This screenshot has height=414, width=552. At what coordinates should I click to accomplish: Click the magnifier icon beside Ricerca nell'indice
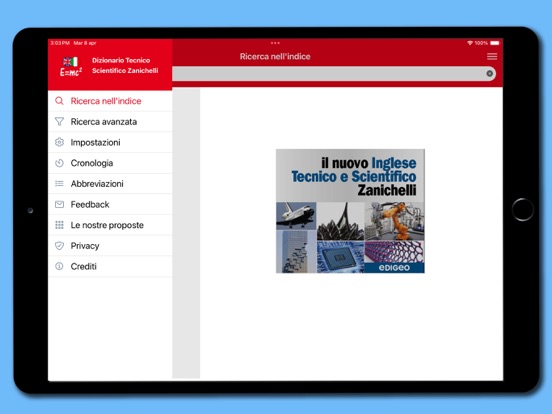59,101
